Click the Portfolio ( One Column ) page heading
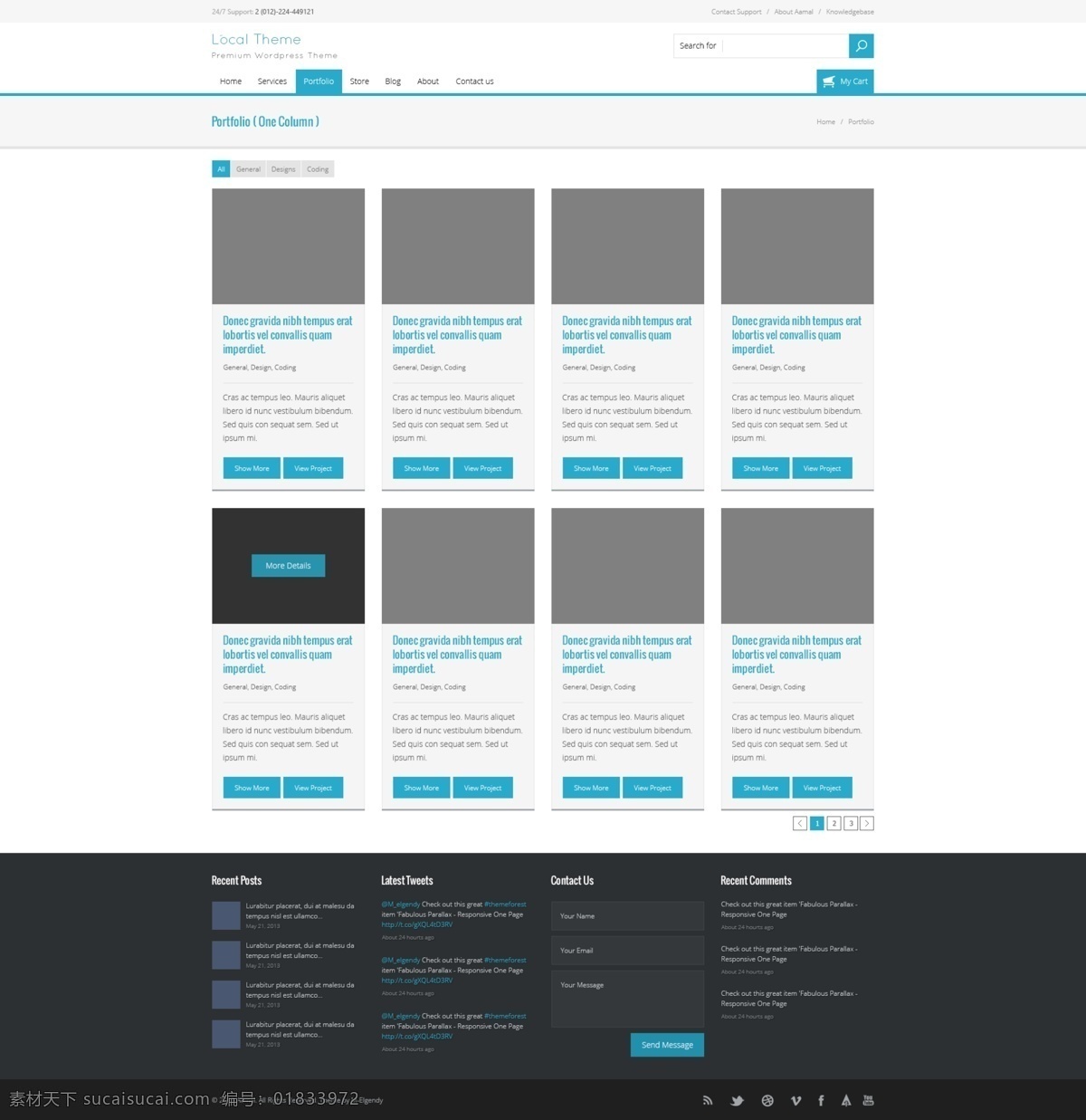 [x=265, y=121]
